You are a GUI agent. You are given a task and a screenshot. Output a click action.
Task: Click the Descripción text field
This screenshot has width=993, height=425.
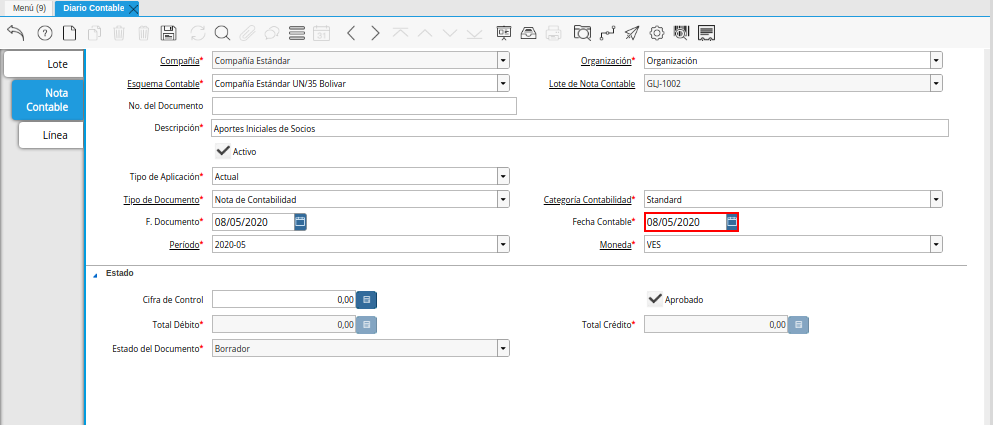[x=580, y=128]
